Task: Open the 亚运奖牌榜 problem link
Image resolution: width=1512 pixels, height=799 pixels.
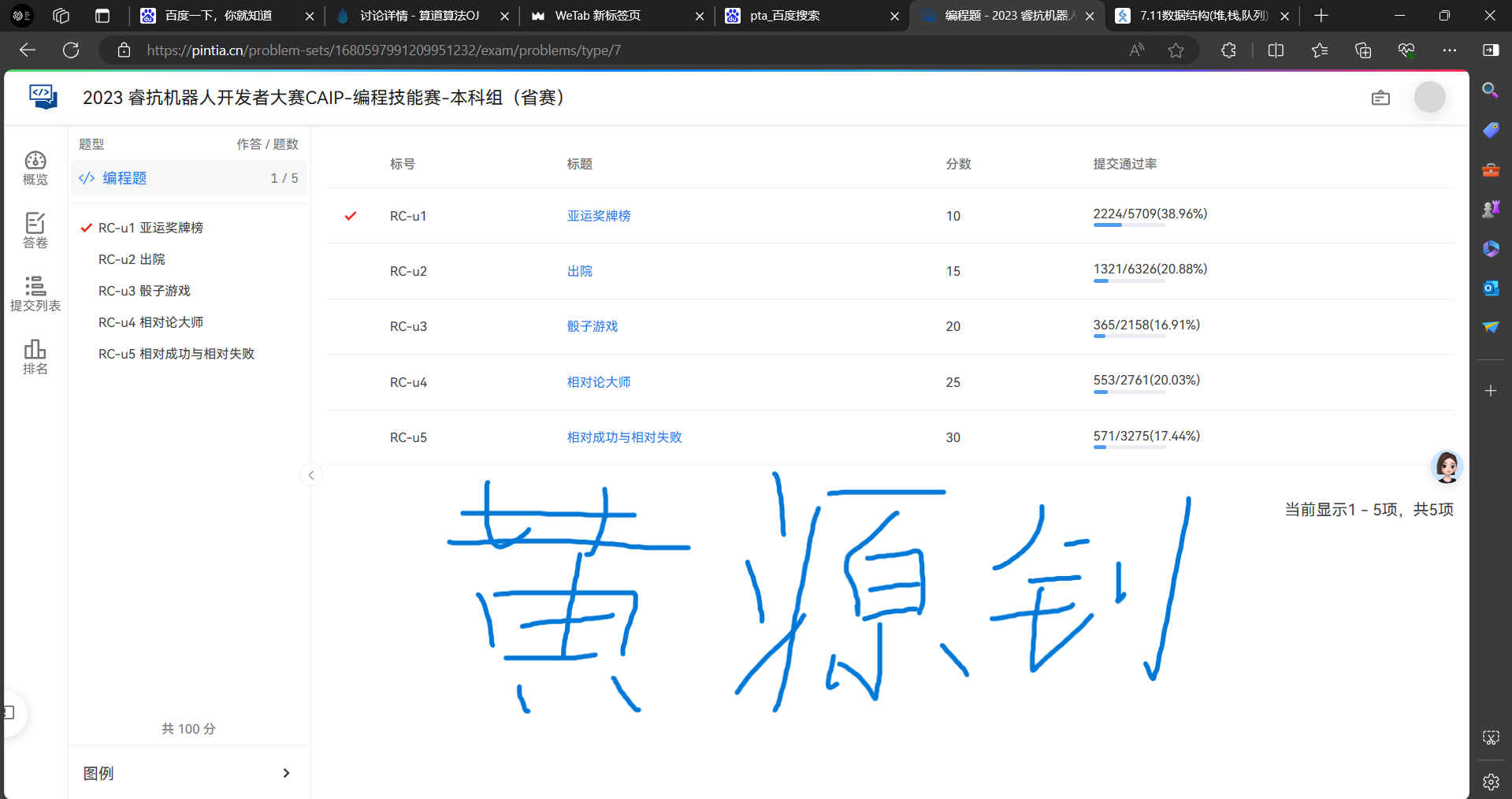Action: [599, 215]
